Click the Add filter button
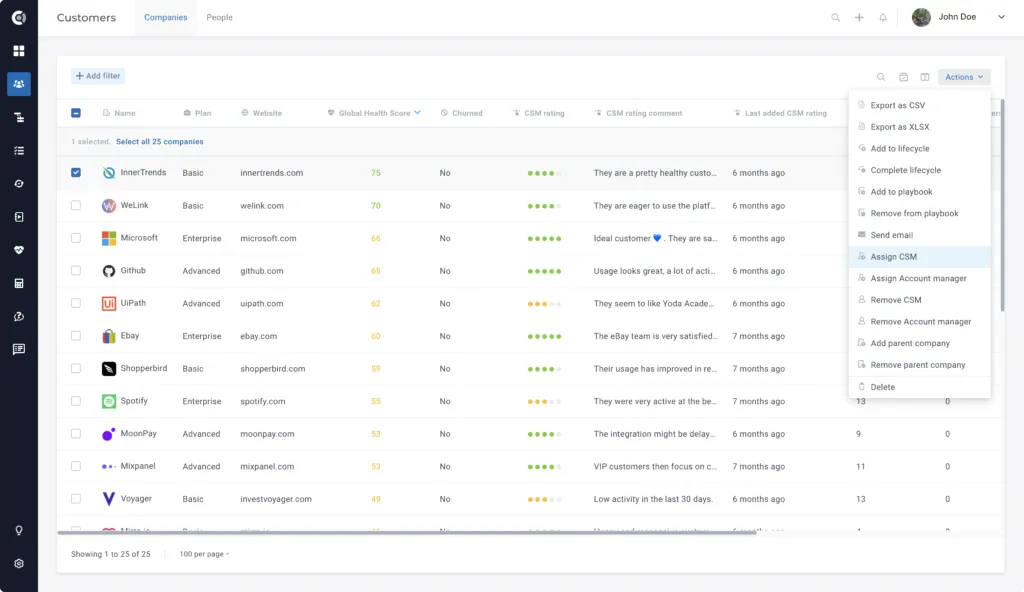 [x=97, y=76]
